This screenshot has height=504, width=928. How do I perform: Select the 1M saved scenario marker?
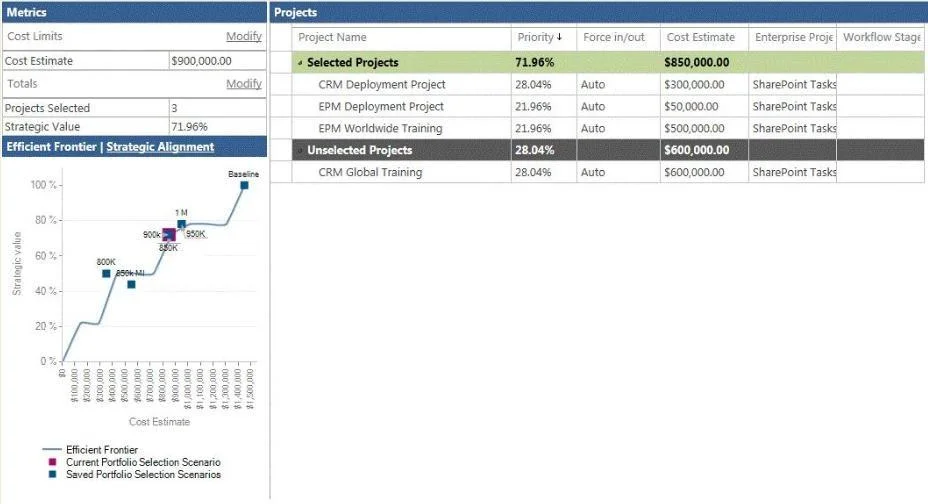(x=182, y=224)
